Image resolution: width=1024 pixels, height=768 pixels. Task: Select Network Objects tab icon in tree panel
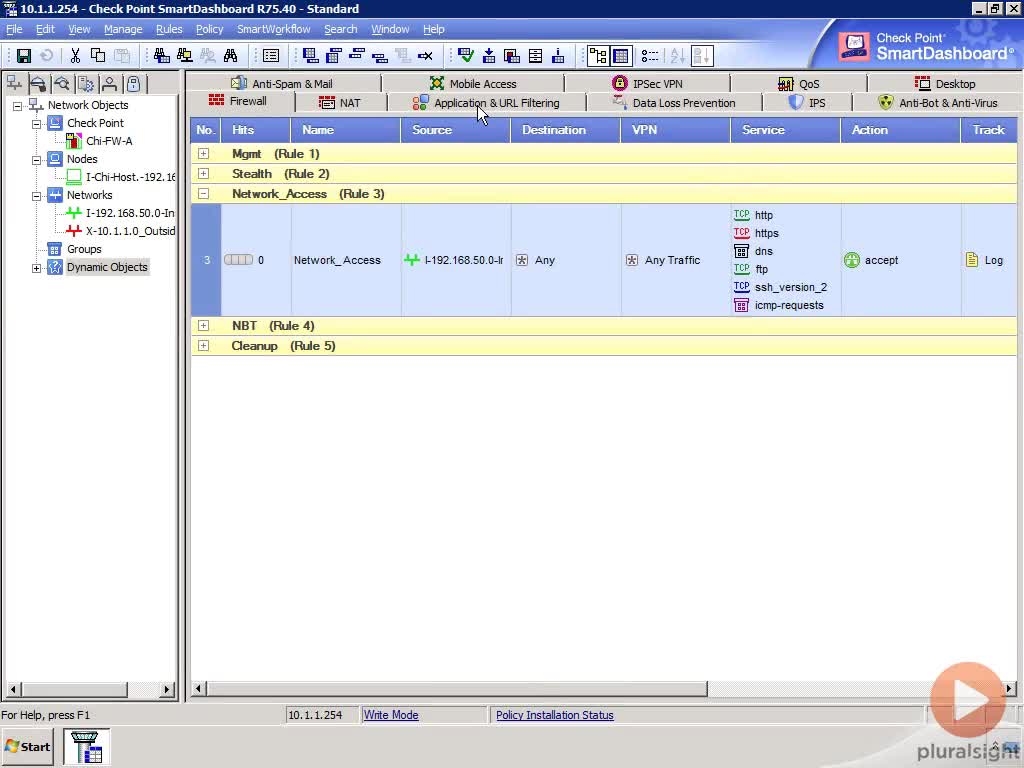point(14,84)
